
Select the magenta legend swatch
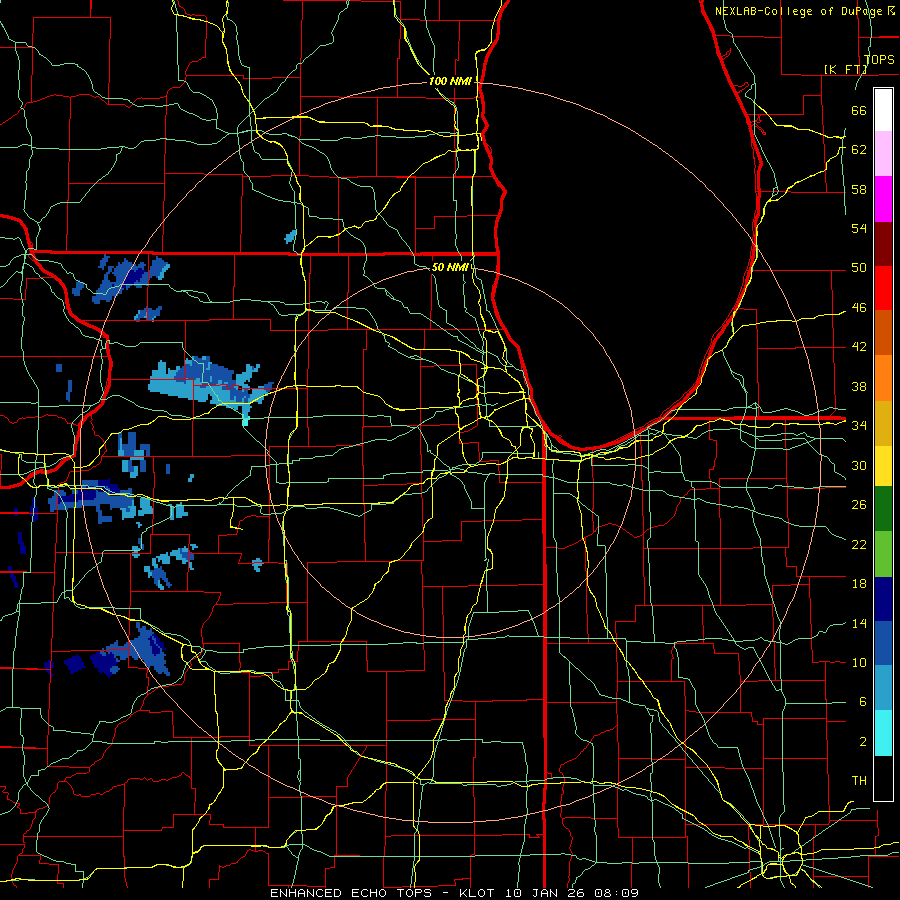883,199
